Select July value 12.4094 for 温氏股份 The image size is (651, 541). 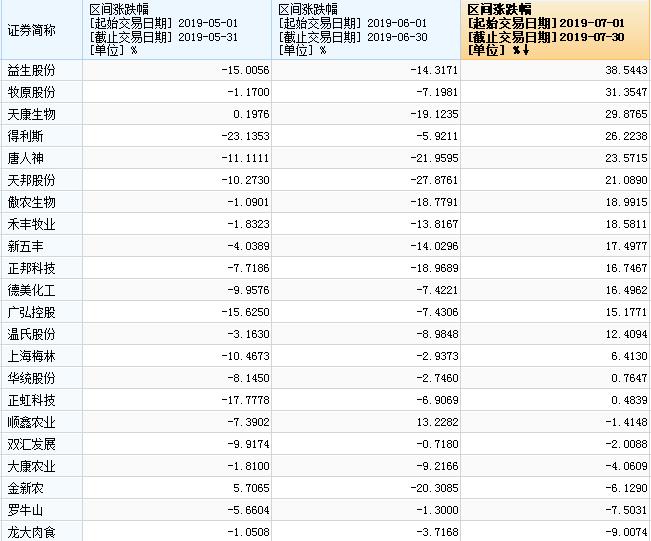(626, 334)
